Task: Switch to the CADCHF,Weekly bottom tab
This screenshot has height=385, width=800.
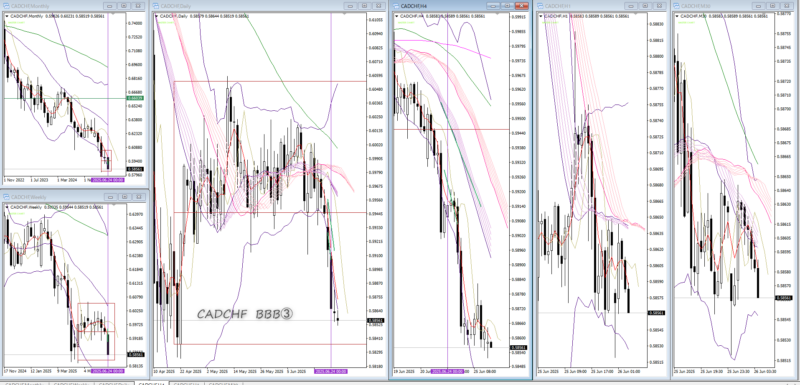Action: pyautogui.click(x=71, y=383)
